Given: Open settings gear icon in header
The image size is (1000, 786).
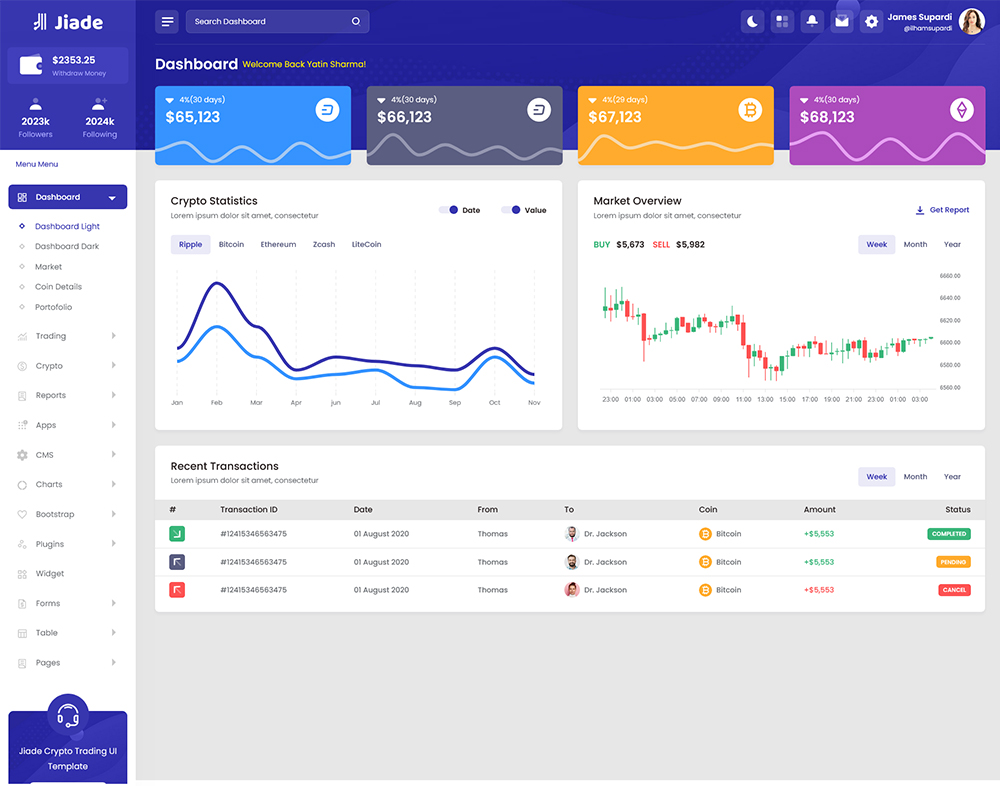Looking at the screenshot, I should 872,21.
